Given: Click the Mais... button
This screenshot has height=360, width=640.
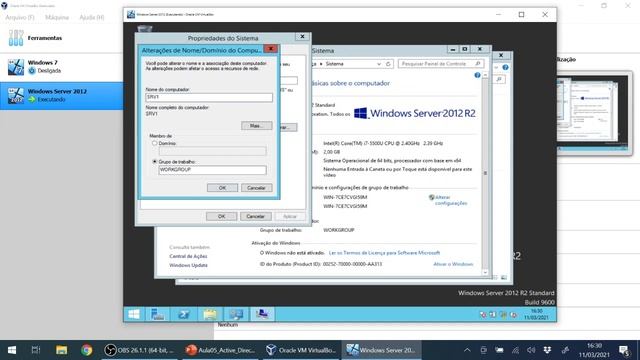Looking at the screenshot, I should coord(256,126).
